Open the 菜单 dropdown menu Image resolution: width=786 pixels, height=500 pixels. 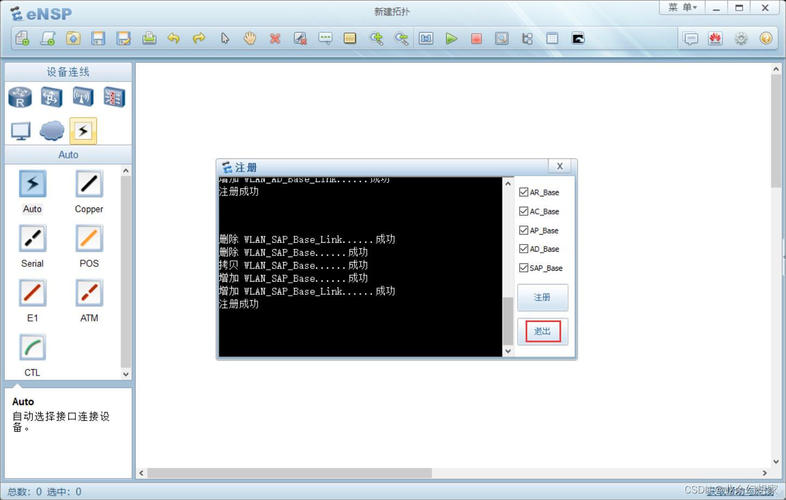click(682, 8)
